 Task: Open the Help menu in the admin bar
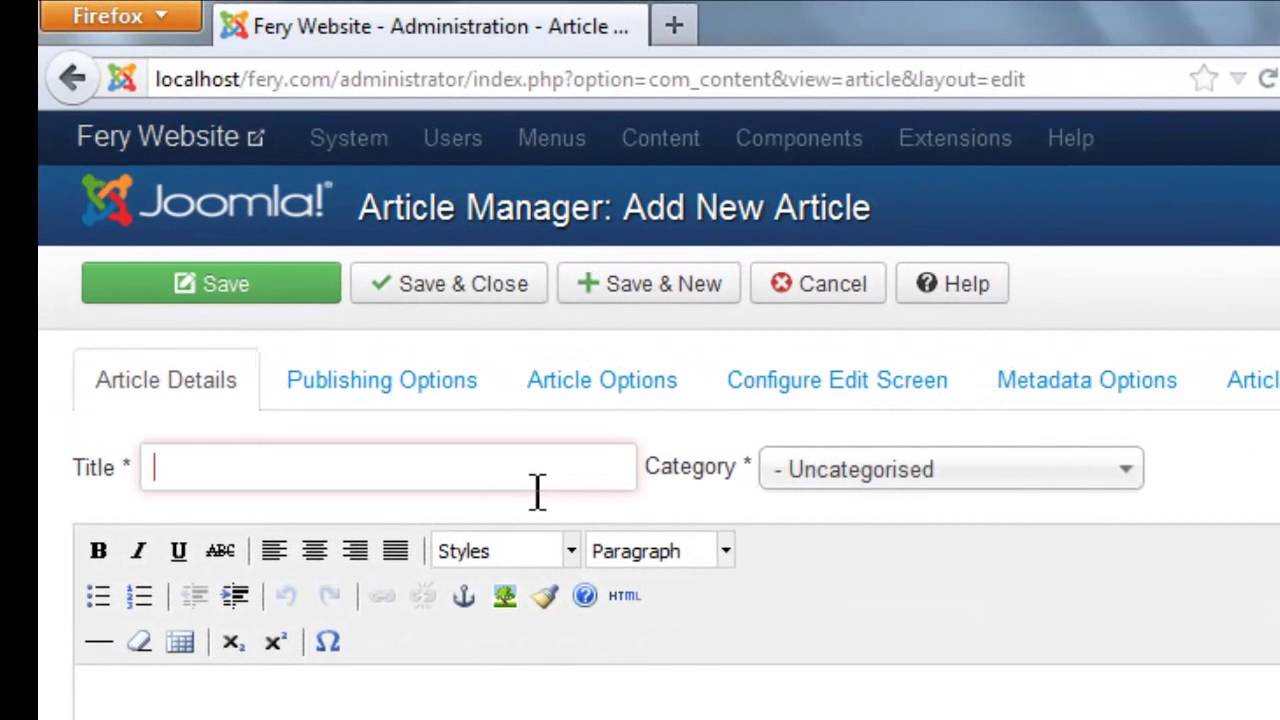point(1070,138)
